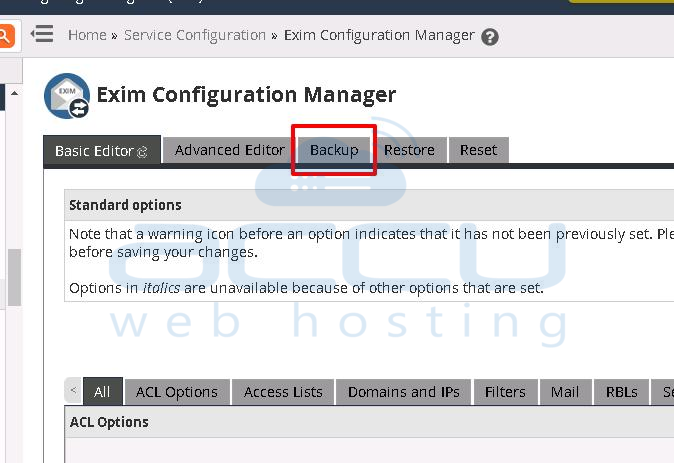Collapse the sidebar with the menu toggle icon
674x463 pixels.
[x=43, y=34]
